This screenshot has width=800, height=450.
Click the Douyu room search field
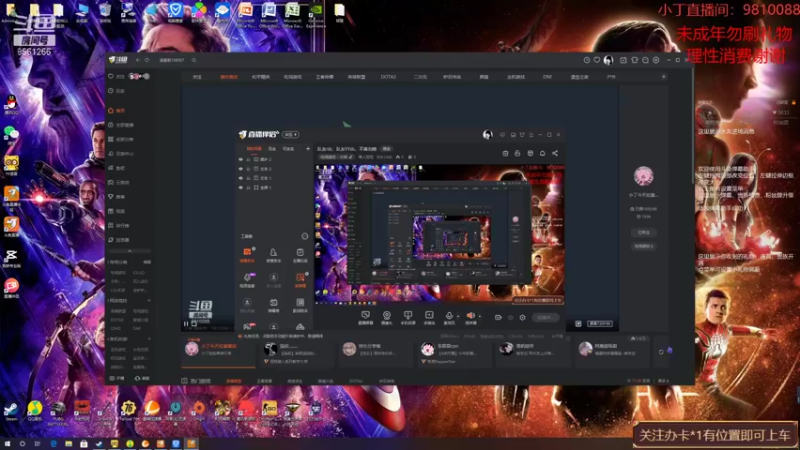tap(172, 60)
